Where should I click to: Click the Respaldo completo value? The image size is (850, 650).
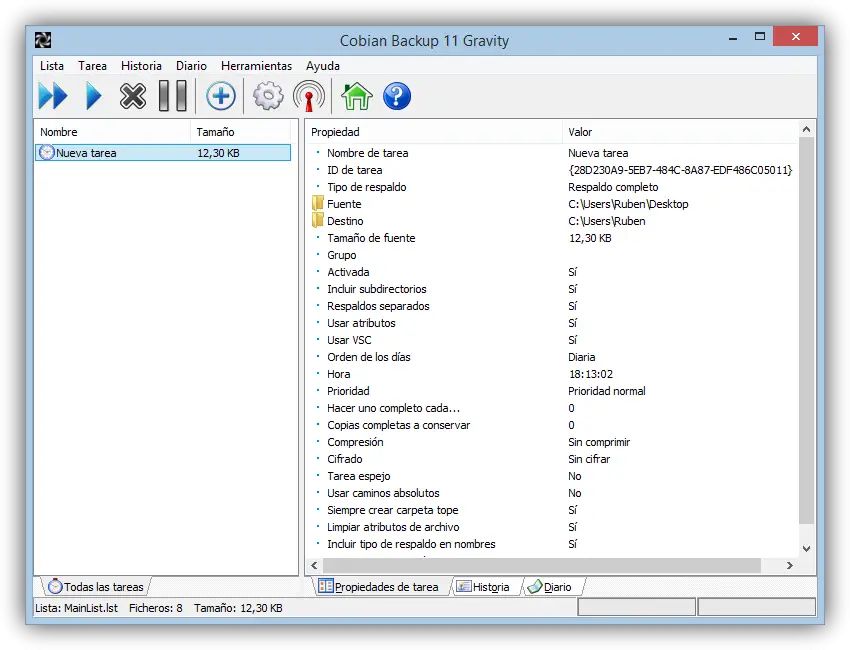coord(613,187)
